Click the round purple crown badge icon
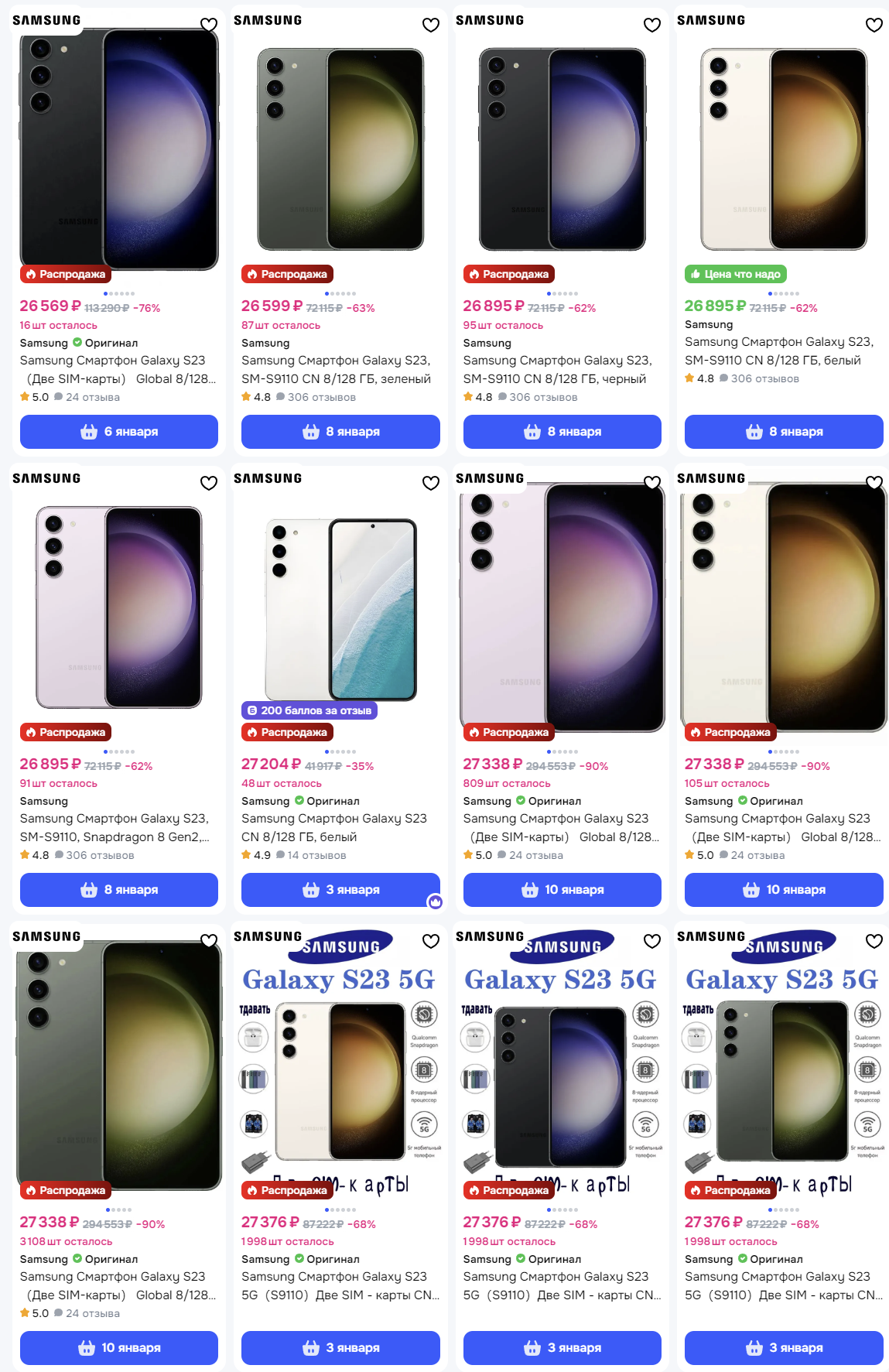This screenshot has height=1372, width=889. (435, 902)
